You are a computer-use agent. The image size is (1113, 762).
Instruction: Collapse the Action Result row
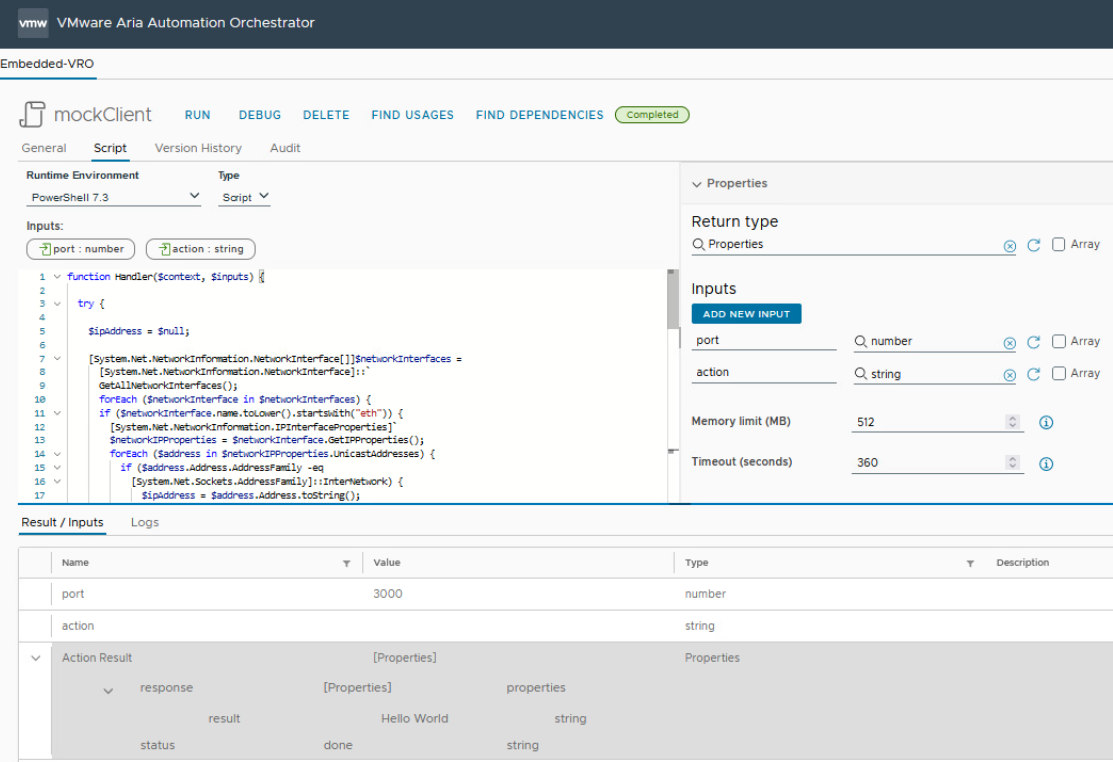(35, 658)
